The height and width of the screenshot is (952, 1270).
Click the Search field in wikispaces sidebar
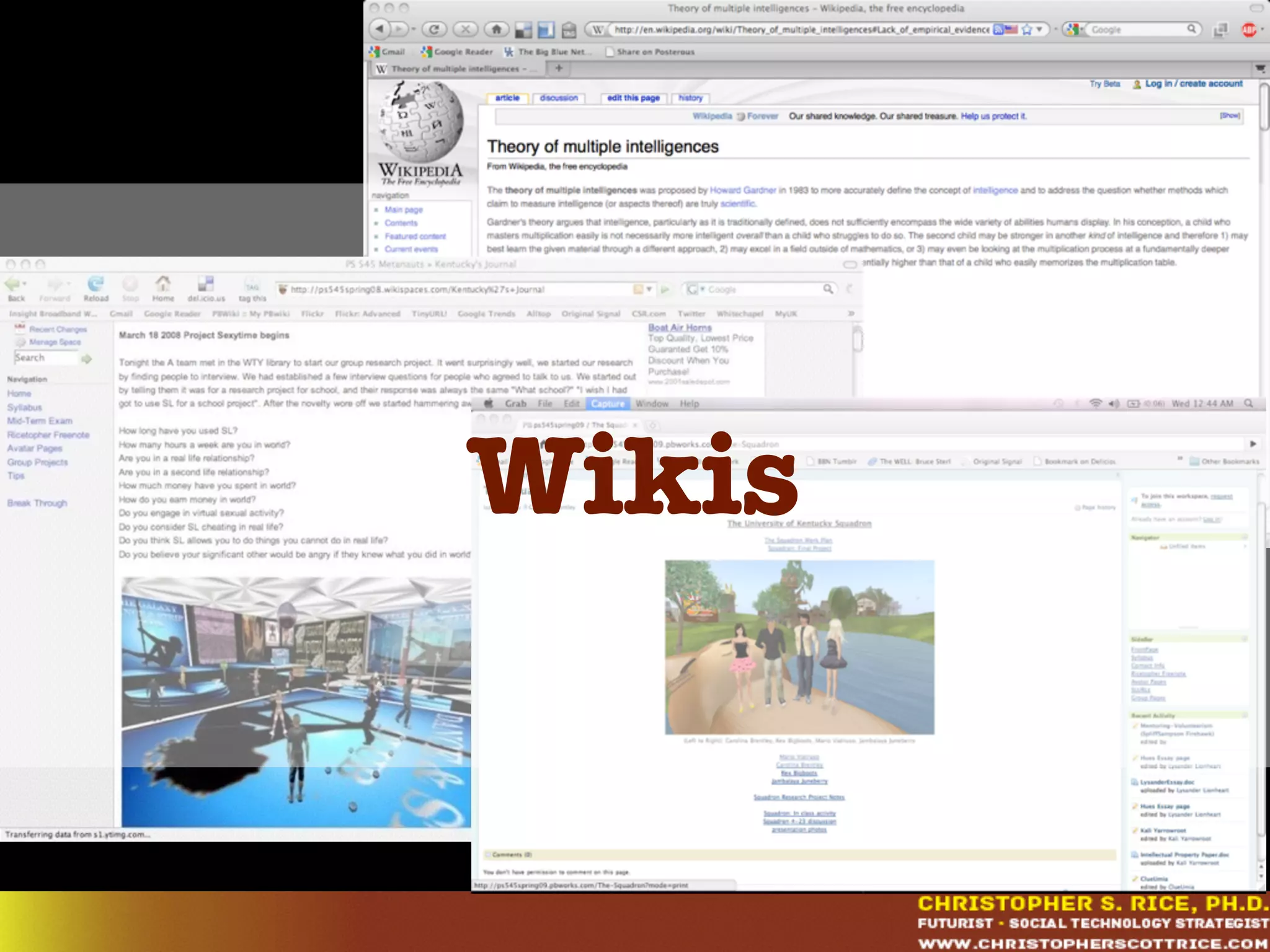[46, 358]
